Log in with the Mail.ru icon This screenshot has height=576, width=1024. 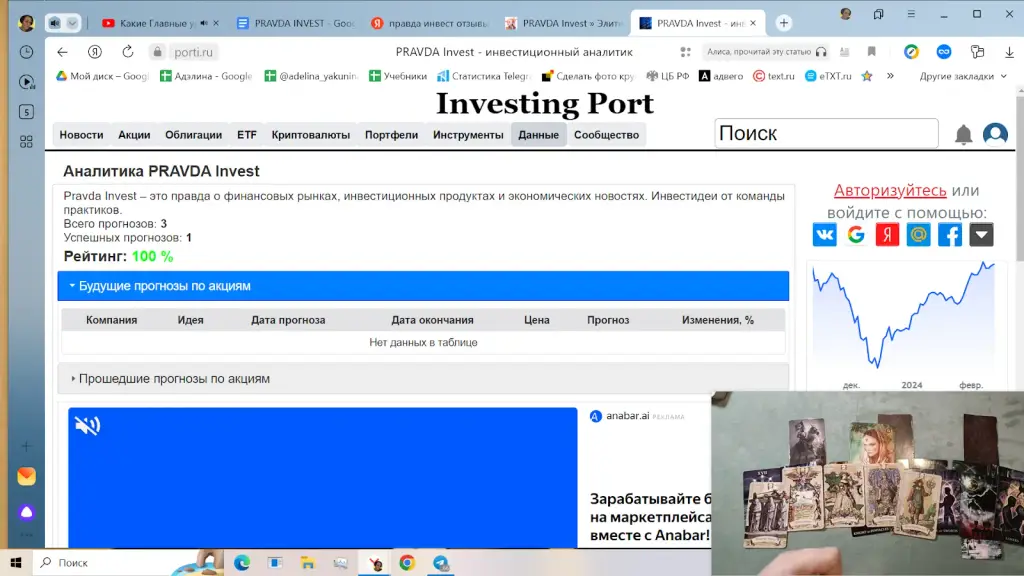918,234
